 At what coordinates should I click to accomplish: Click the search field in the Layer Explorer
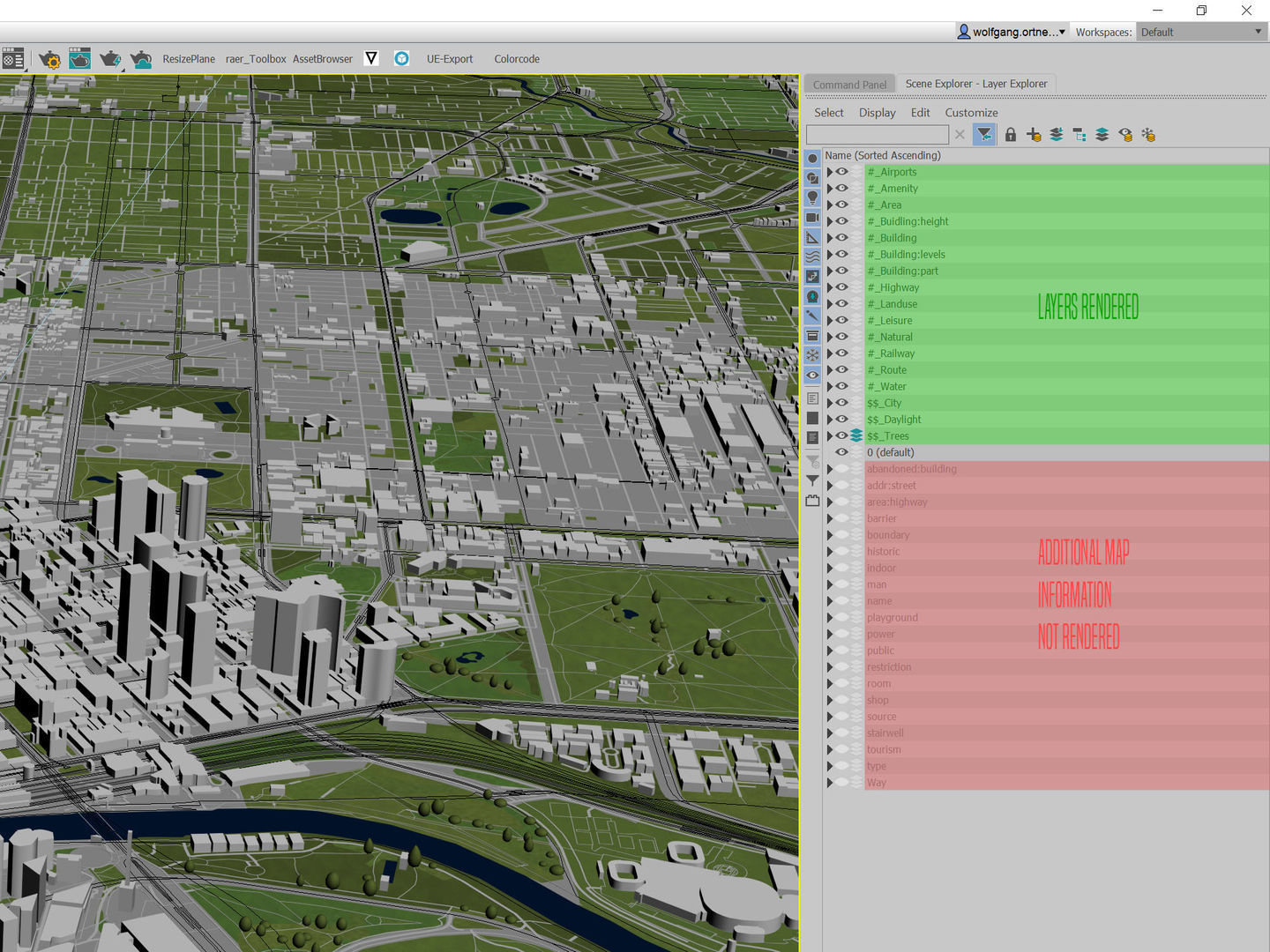pos(878,134)
